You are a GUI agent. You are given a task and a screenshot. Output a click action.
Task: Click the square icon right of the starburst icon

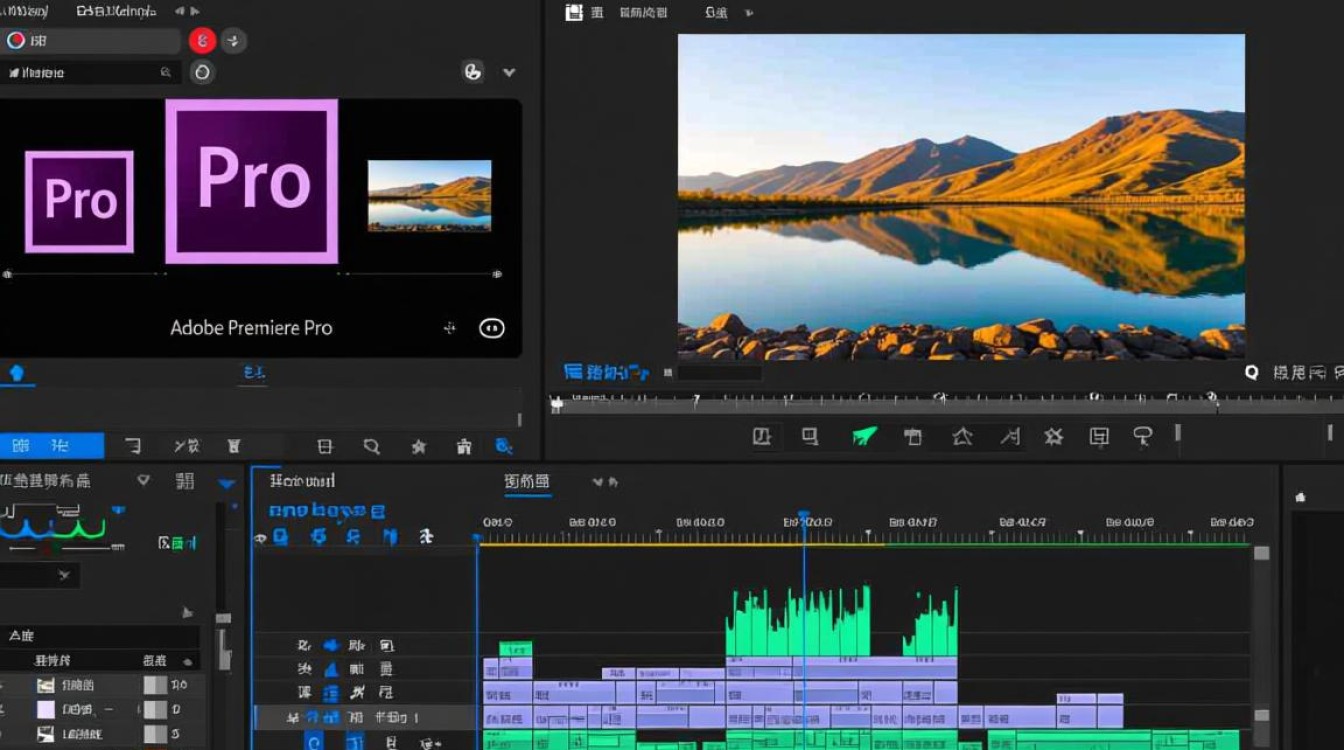click(1100, 436)
